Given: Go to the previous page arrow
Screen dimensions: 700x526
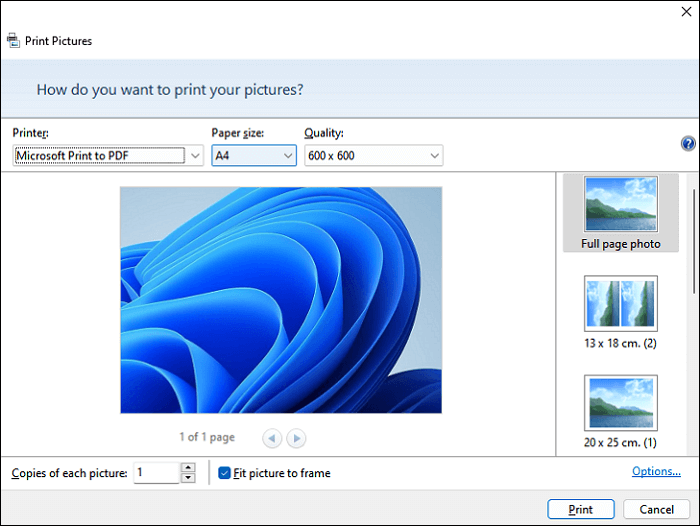Looking at the screenshot, I should (272, 438).
